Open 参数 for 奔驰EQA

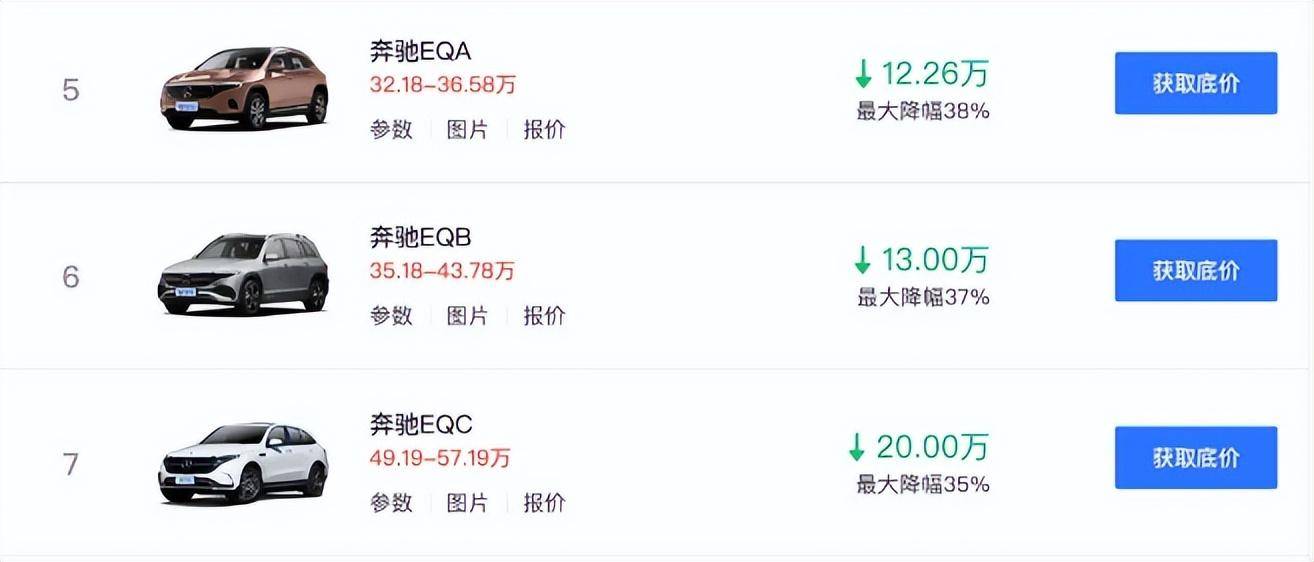pos(391,129)
